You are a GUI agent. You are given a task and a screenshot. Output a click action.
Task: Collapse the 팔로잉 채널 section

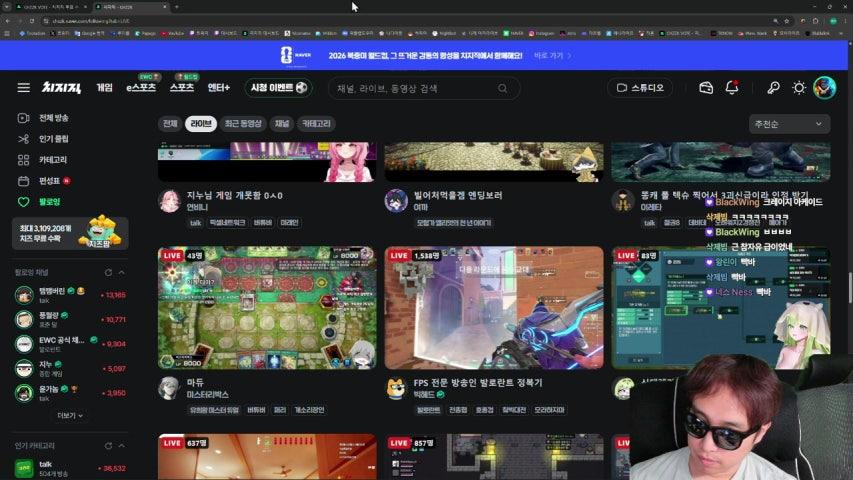click(122, 272)
